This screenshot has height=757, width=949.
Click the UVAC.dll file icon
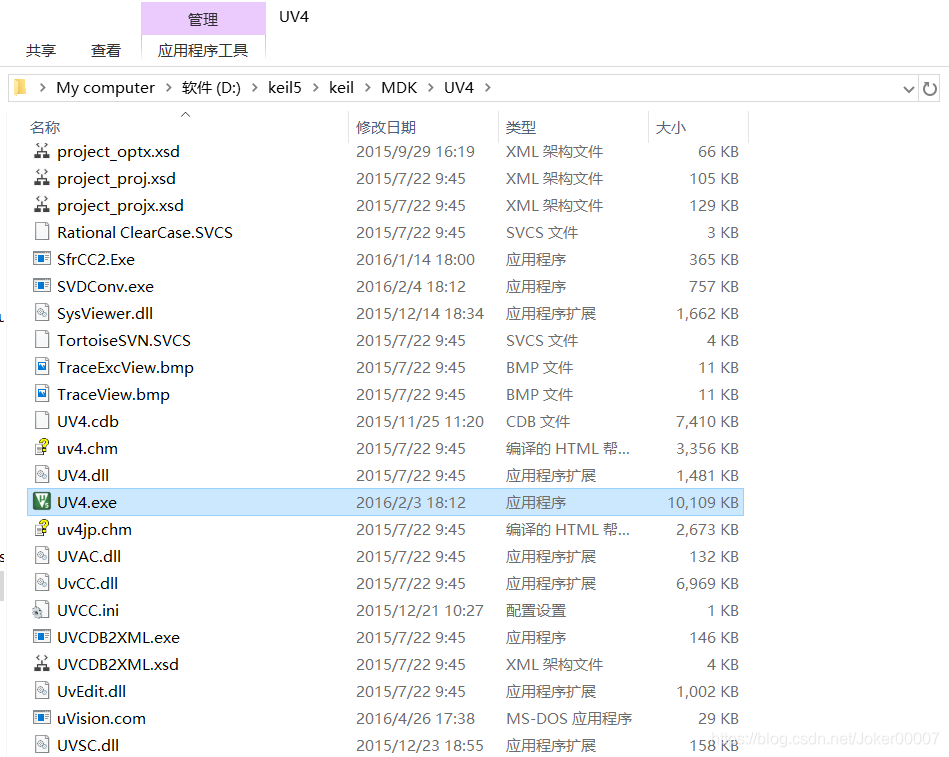click(41, 555)
